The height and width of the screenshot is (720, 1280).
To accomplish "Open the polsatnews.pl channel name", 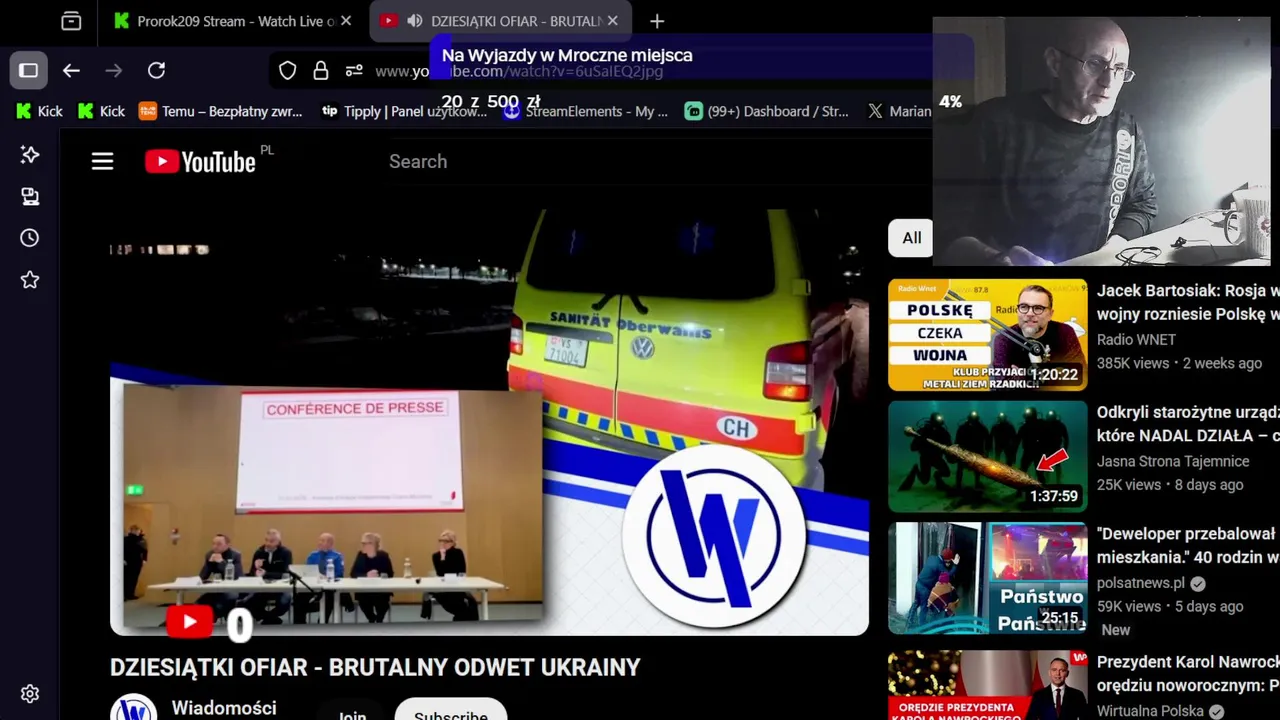I will [x=1141, y=583].
